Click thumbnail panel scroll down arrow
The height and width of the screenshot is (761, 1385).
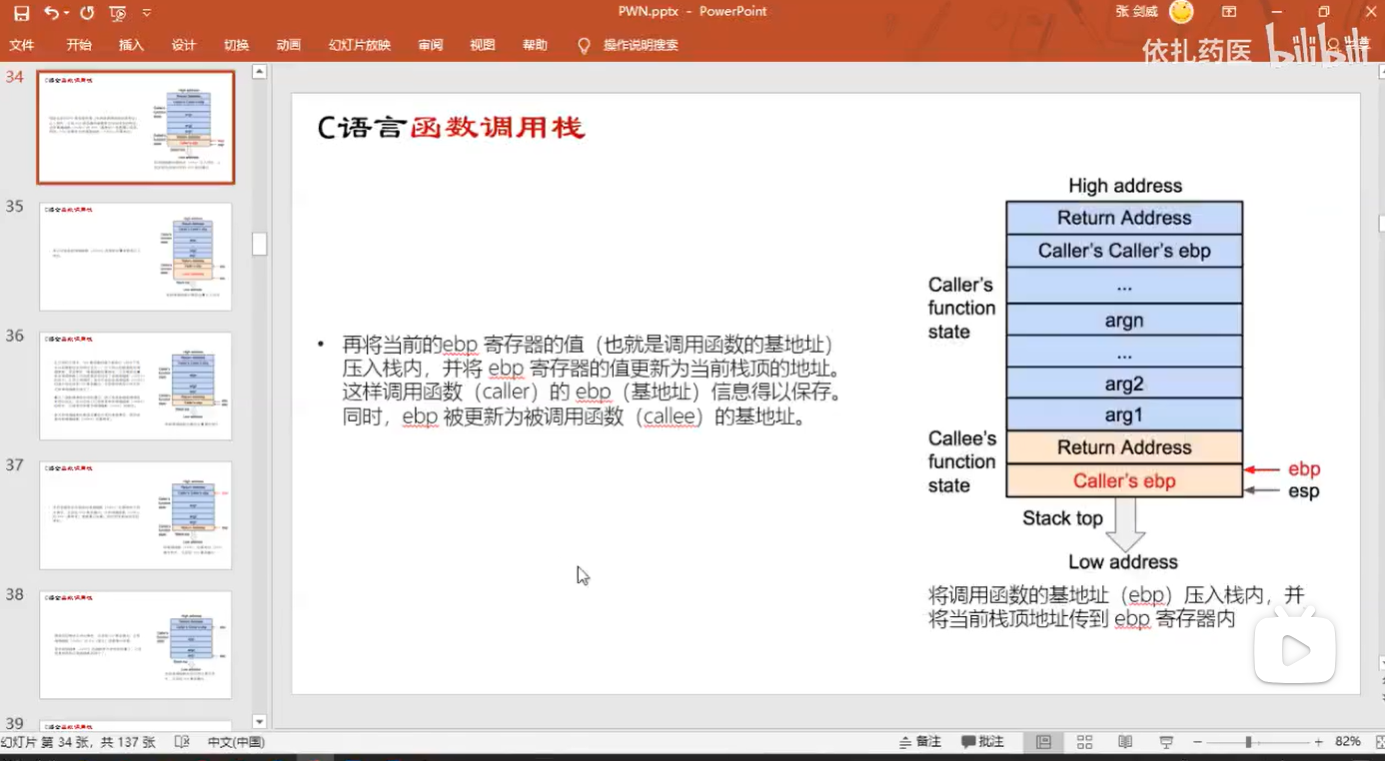(259, 721)
